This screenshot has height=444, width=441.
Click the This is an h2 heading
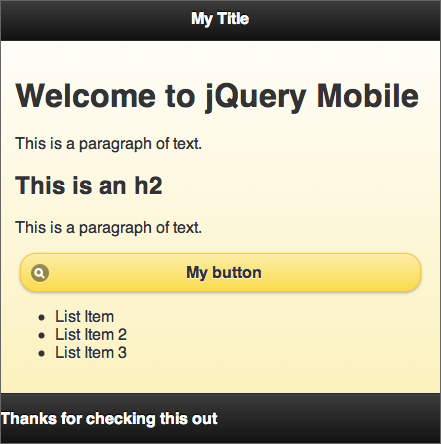89,185
